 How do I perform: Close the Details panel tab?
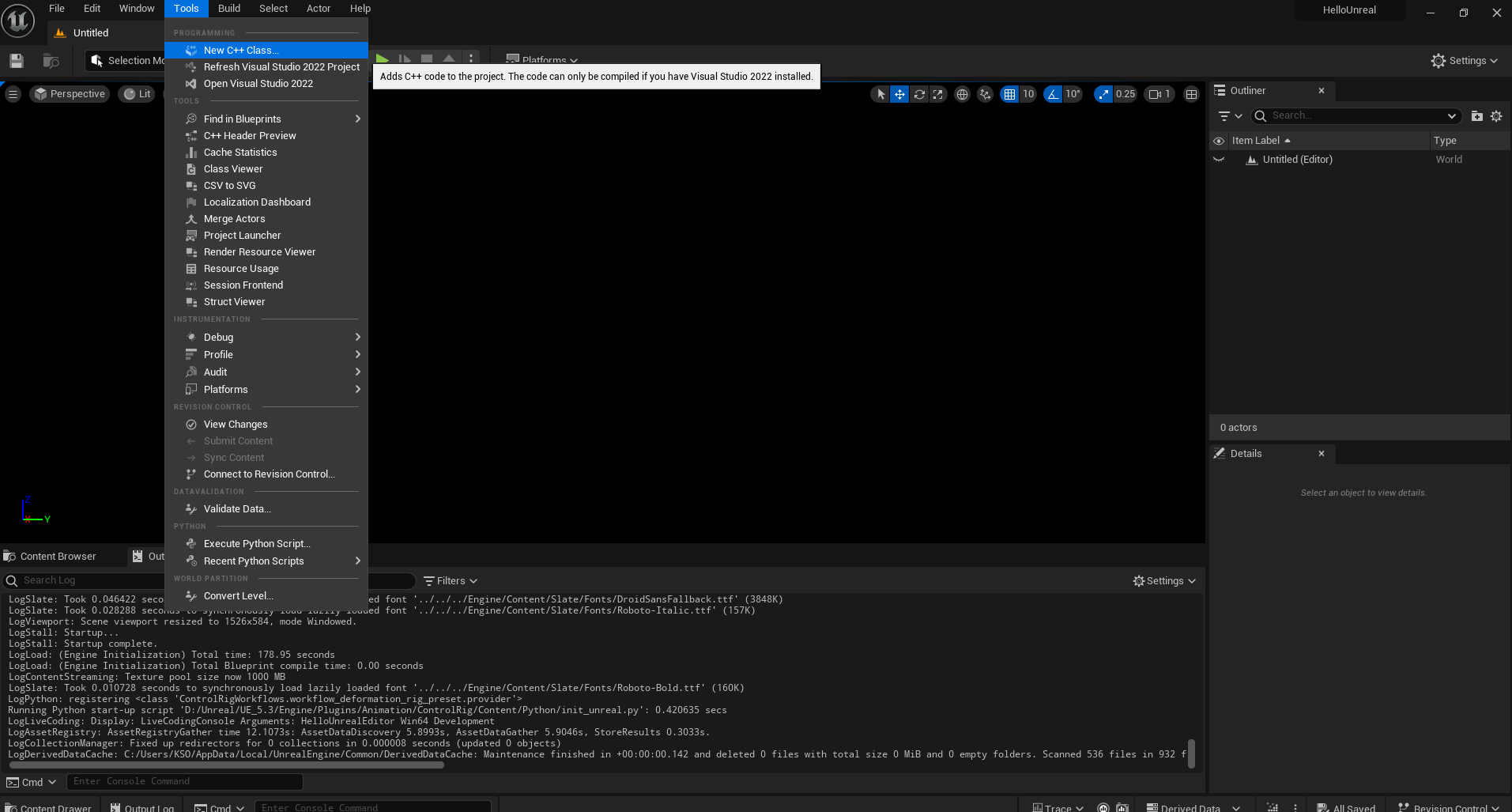coord(1322,454)
